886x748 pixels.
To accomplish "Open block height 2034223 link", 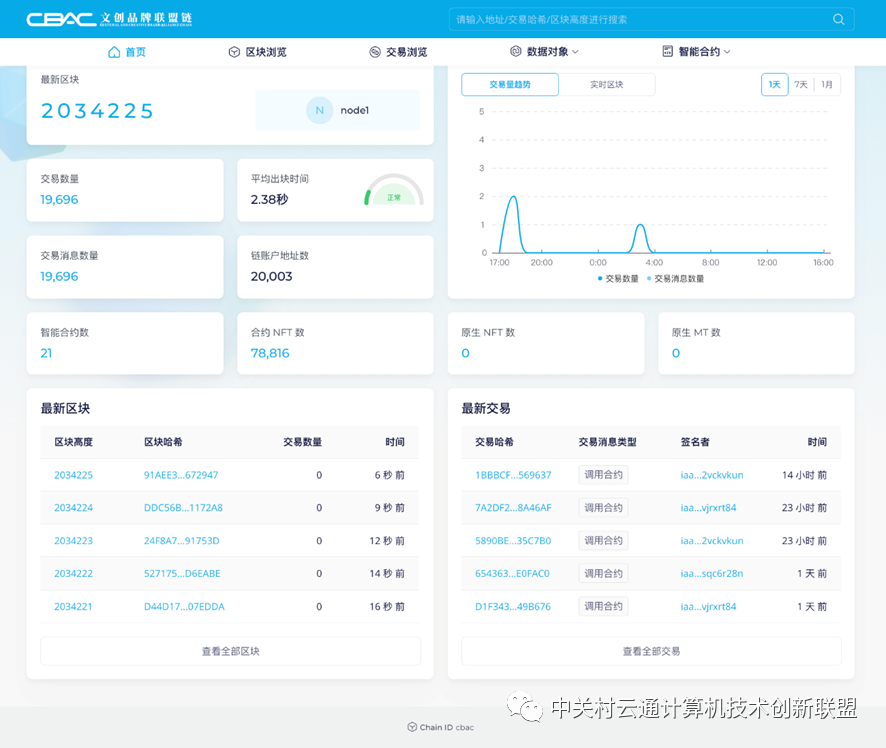I will 73,541.
